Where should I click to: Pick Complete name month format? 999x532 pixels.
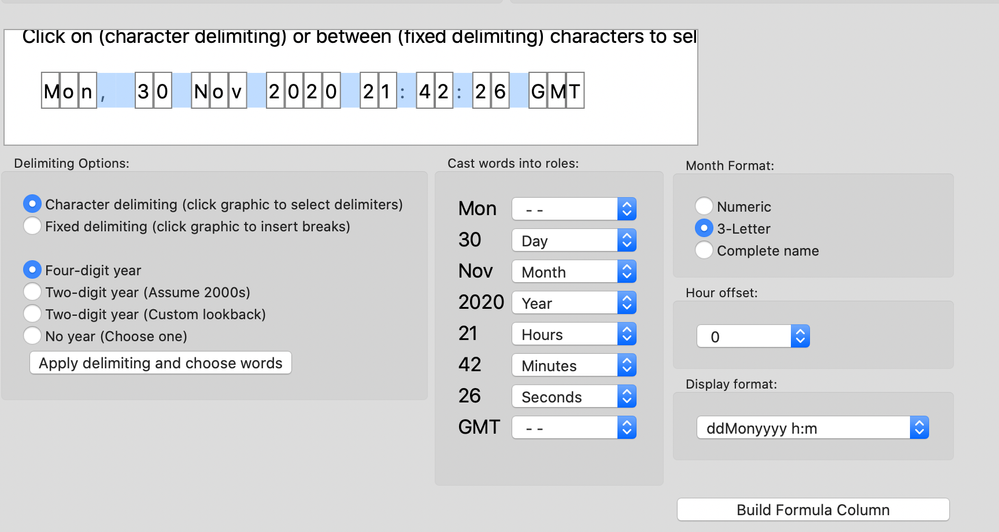[704, 251]
